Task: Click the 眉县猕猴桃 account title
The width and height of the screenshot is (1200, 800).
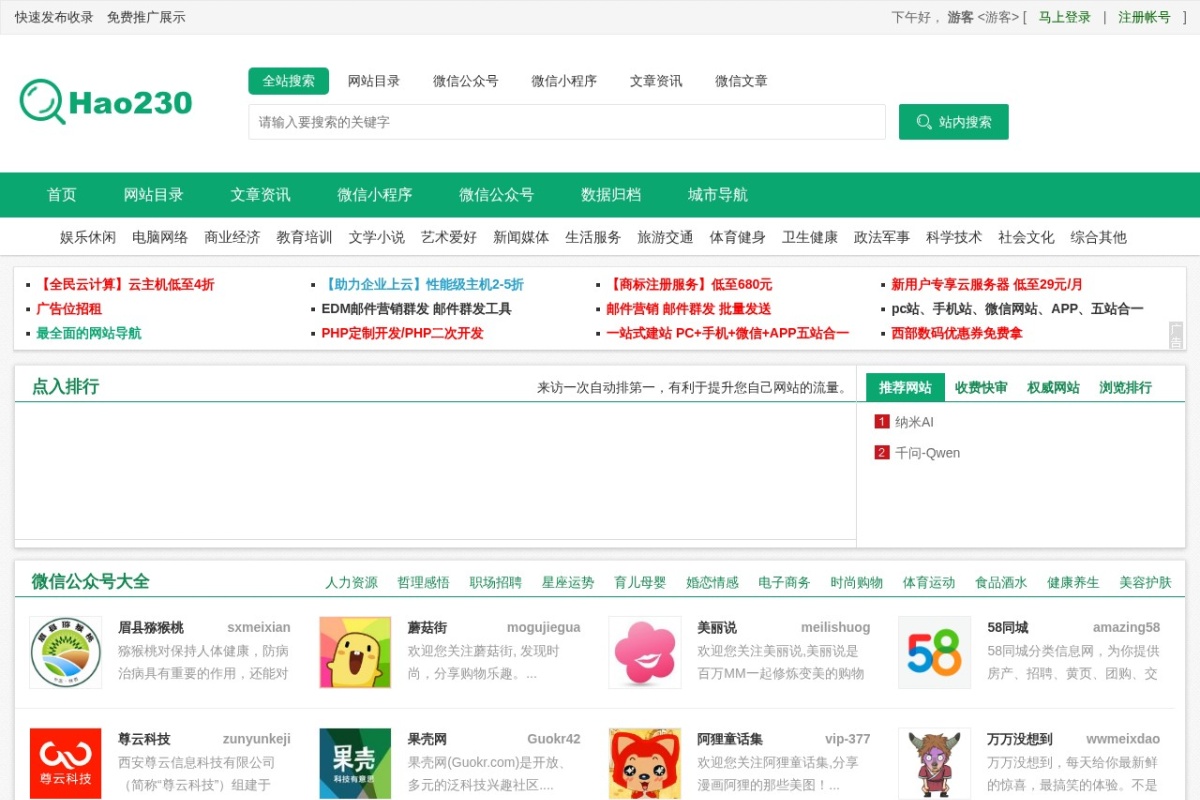Action: pos(151,627)
